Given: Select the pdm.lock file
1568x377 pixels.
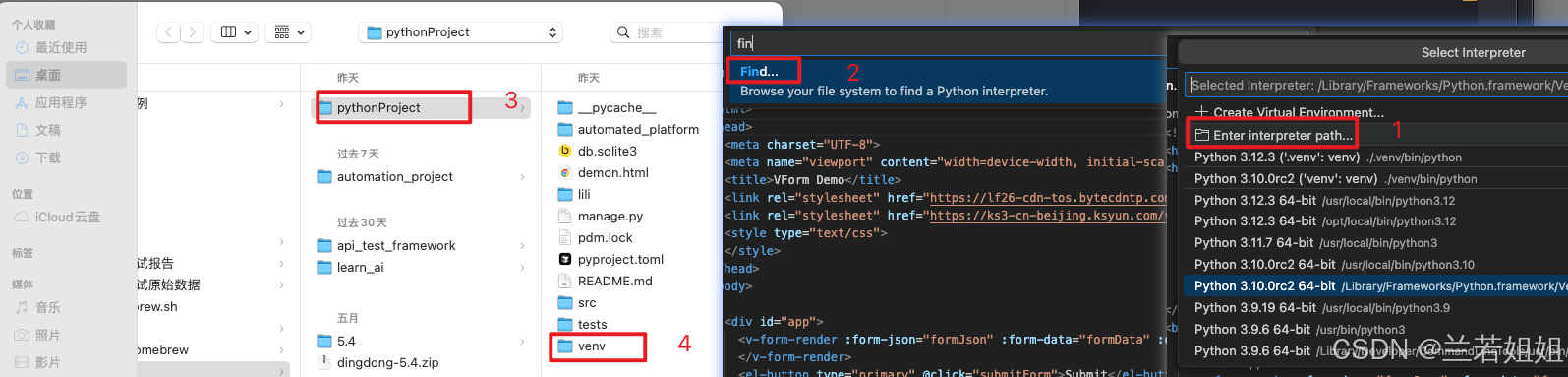Looking at the screenshot, I should point(606,237).
